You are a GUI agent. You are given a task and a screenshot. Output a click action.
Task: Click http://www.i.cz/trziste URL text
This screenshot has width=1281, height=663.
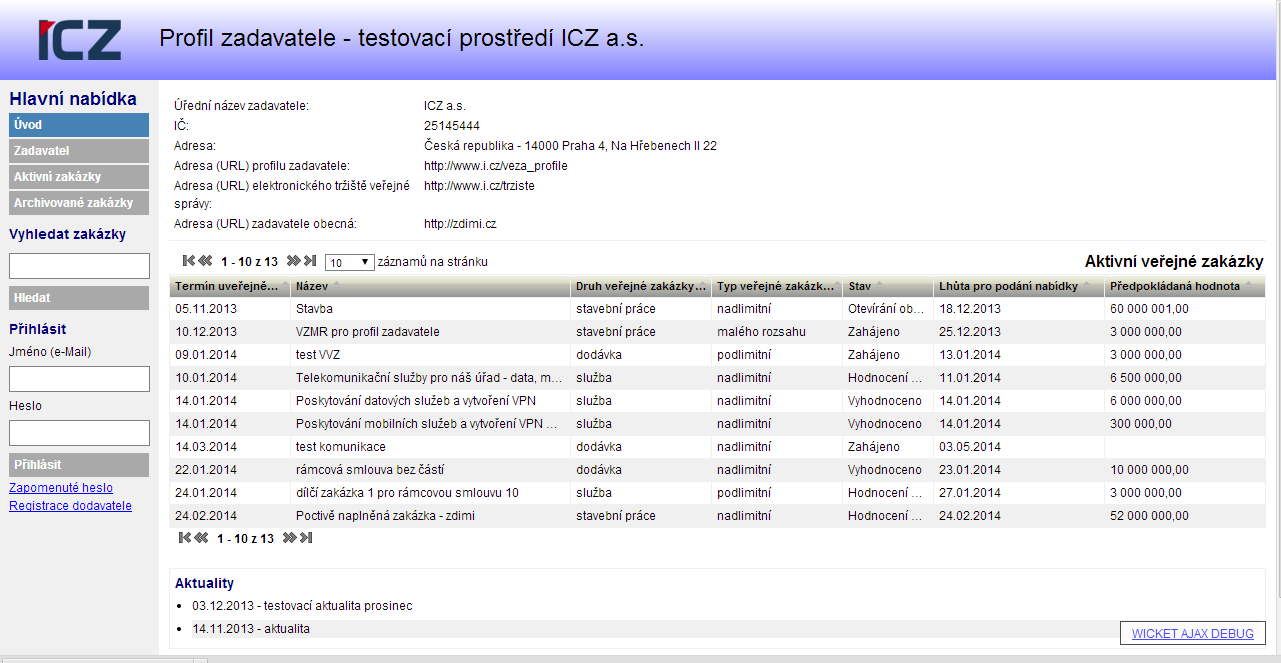pos(479,186)
